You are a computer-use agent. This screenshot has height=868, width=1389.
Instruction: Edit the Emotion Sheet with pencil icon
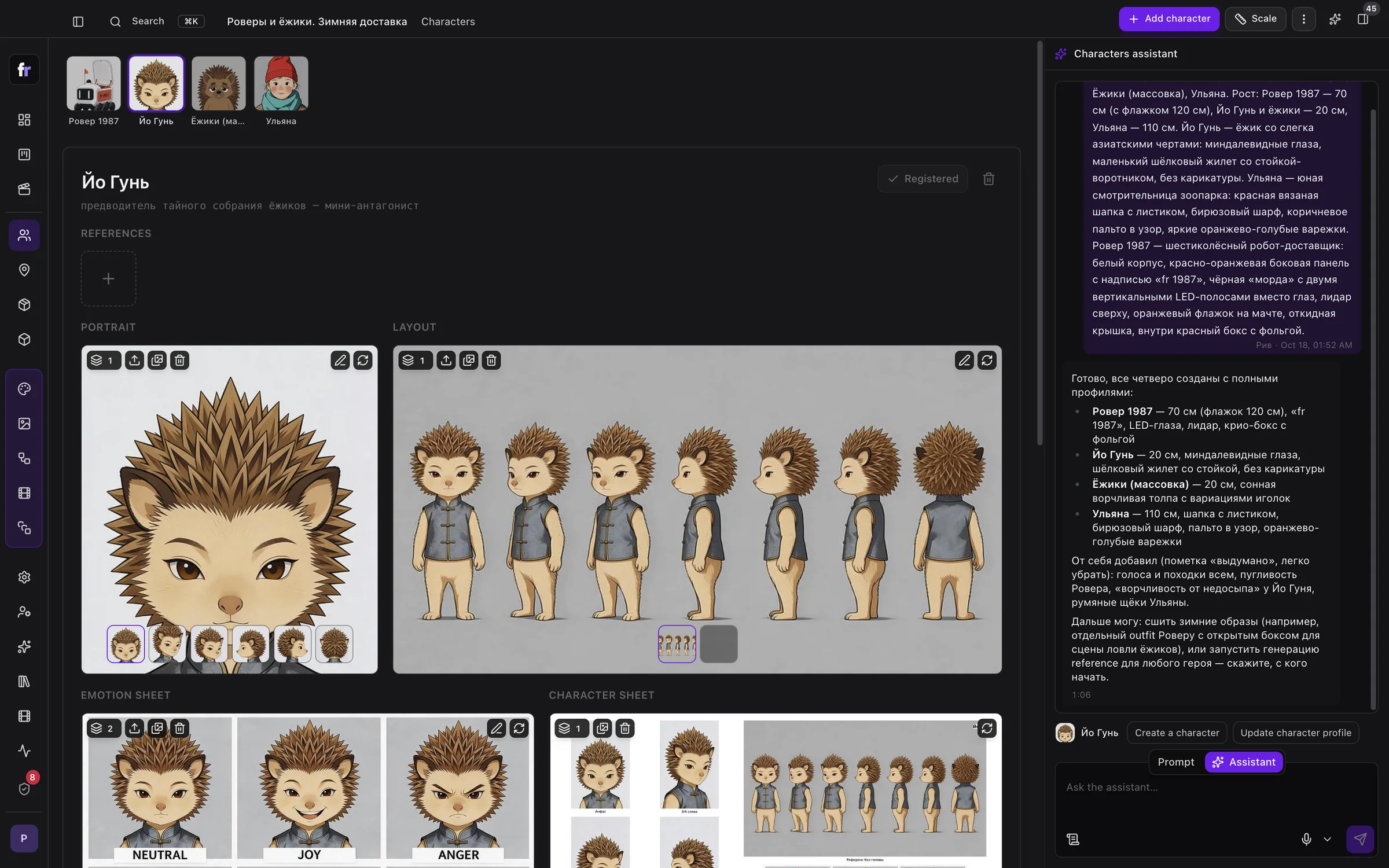[497, 728]
